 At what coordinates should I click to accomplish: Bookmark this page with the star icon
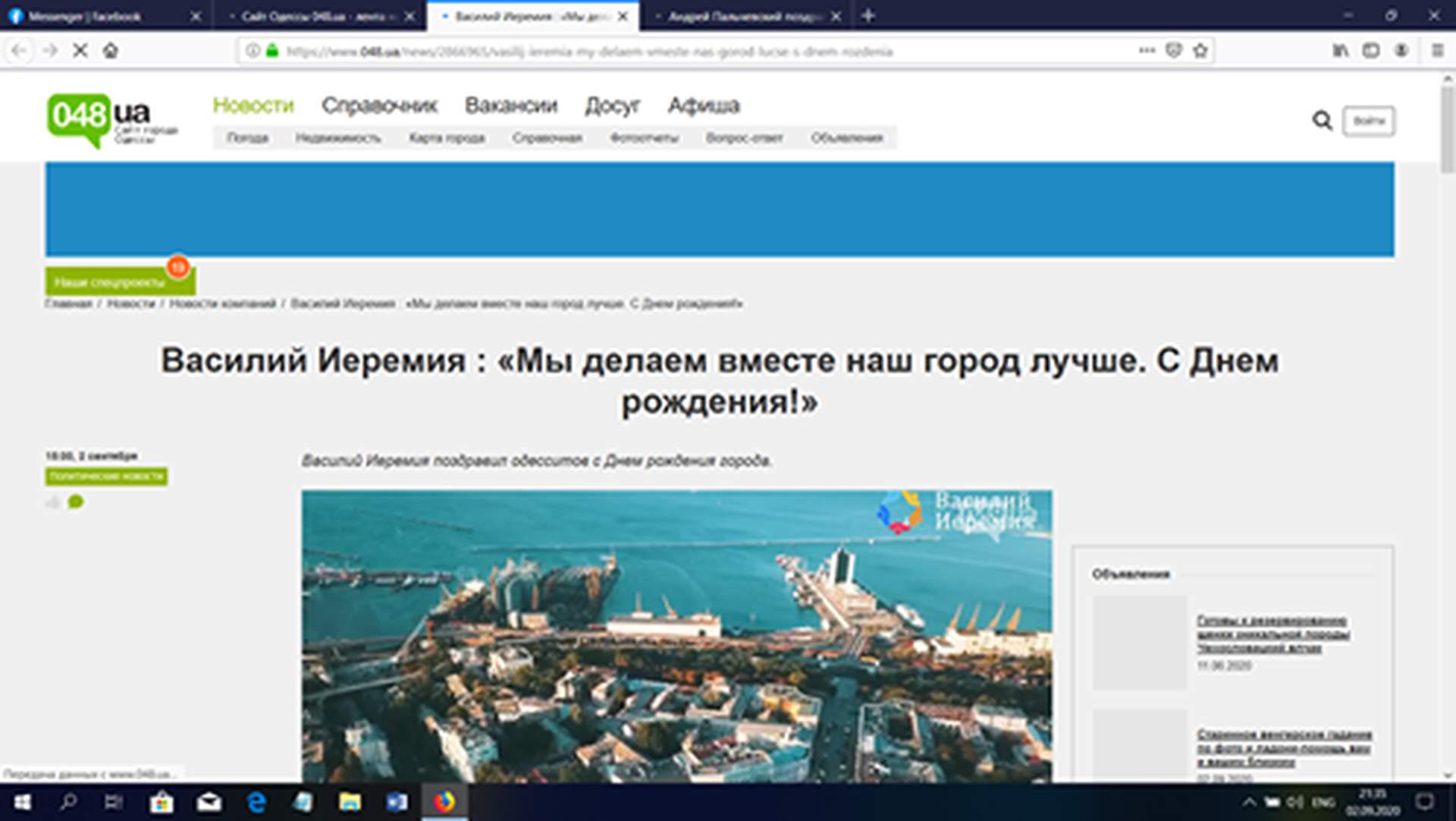pos(1200,51)
